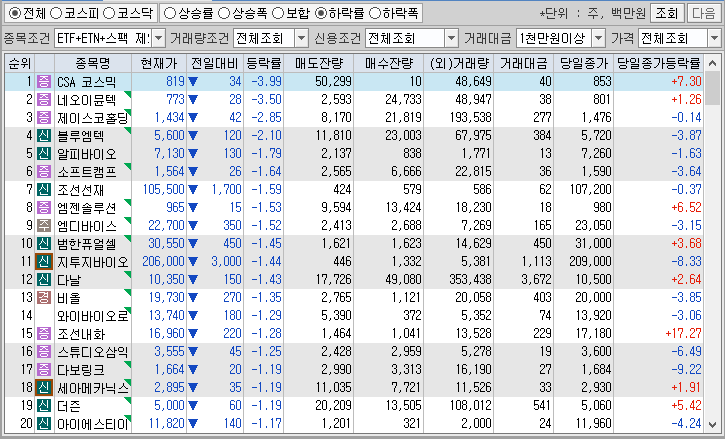
Task: Click the 증 badge for CSA 코스믹
Action: 44,82
